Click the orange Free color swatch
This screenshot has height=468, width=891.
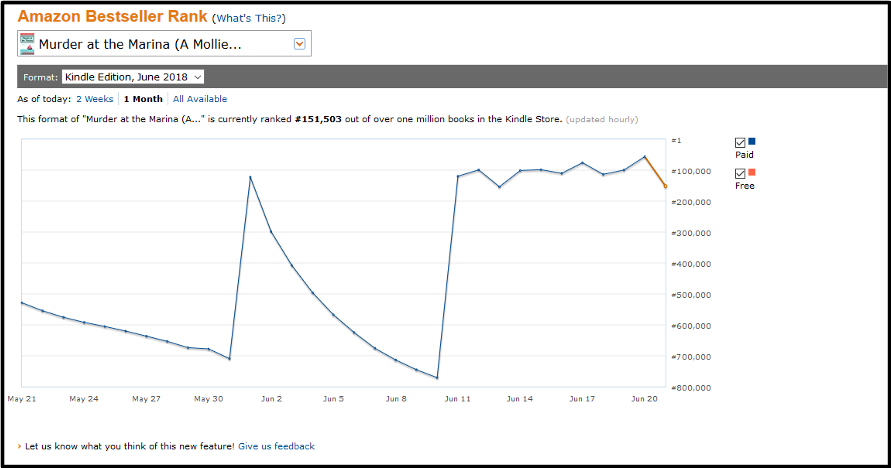(x=752, y=172)
